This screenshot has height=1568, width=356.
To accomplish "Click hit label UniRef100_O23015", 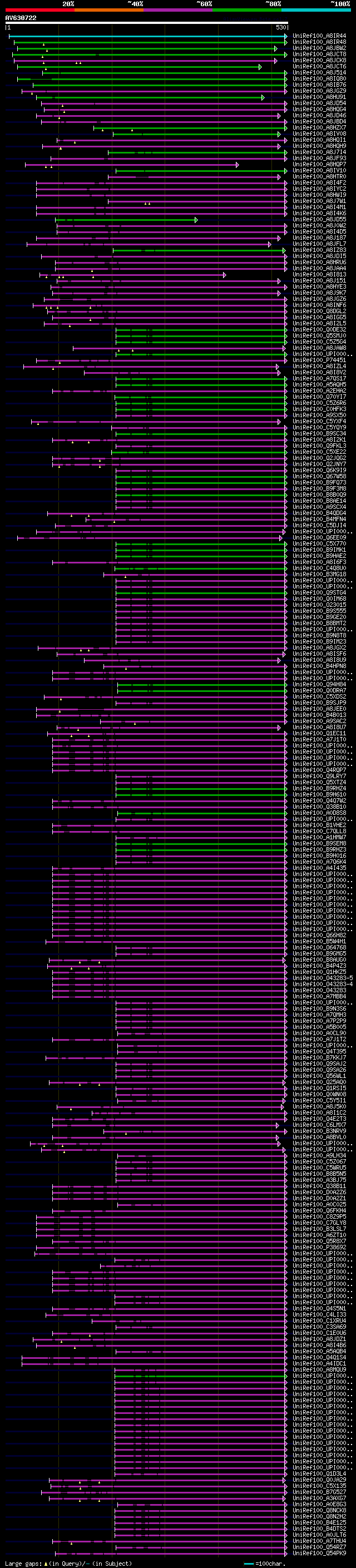I will tap(319, 605).
